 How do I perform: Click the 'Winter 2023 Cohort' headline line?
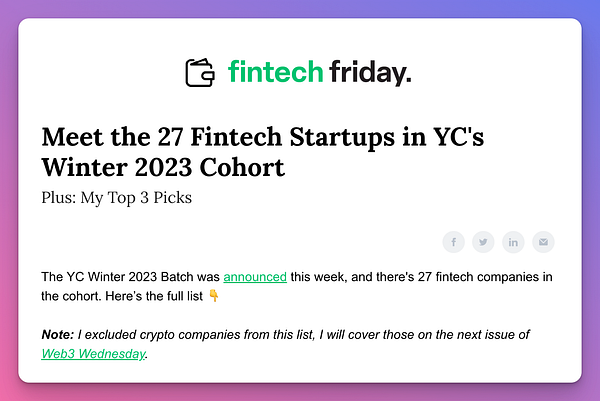pyautogui.click(x=163, y=168)
